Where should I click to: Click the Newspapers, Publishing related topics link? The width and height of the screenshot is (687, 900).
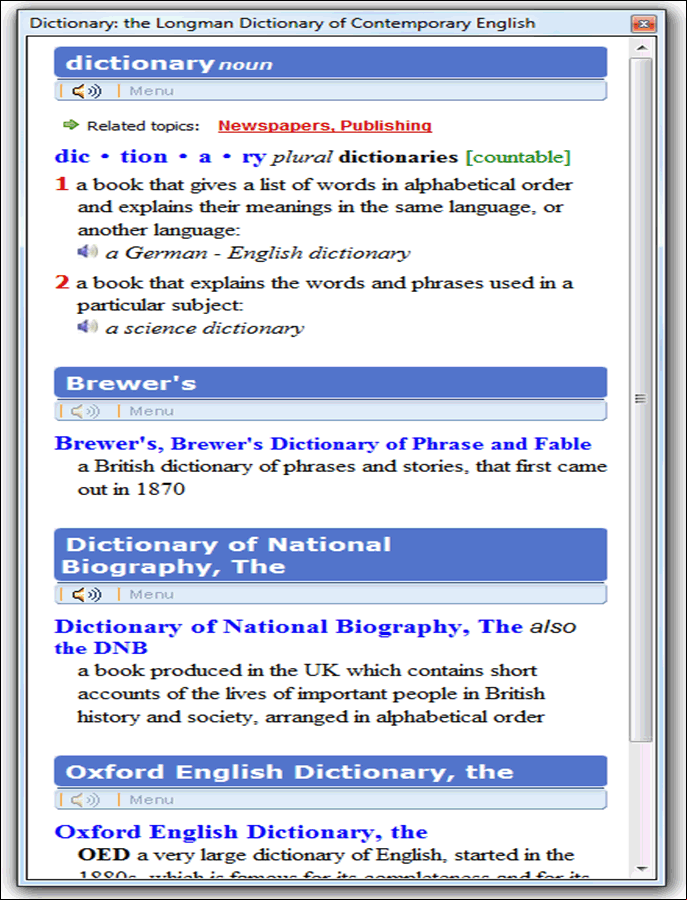tap(325, 126)
